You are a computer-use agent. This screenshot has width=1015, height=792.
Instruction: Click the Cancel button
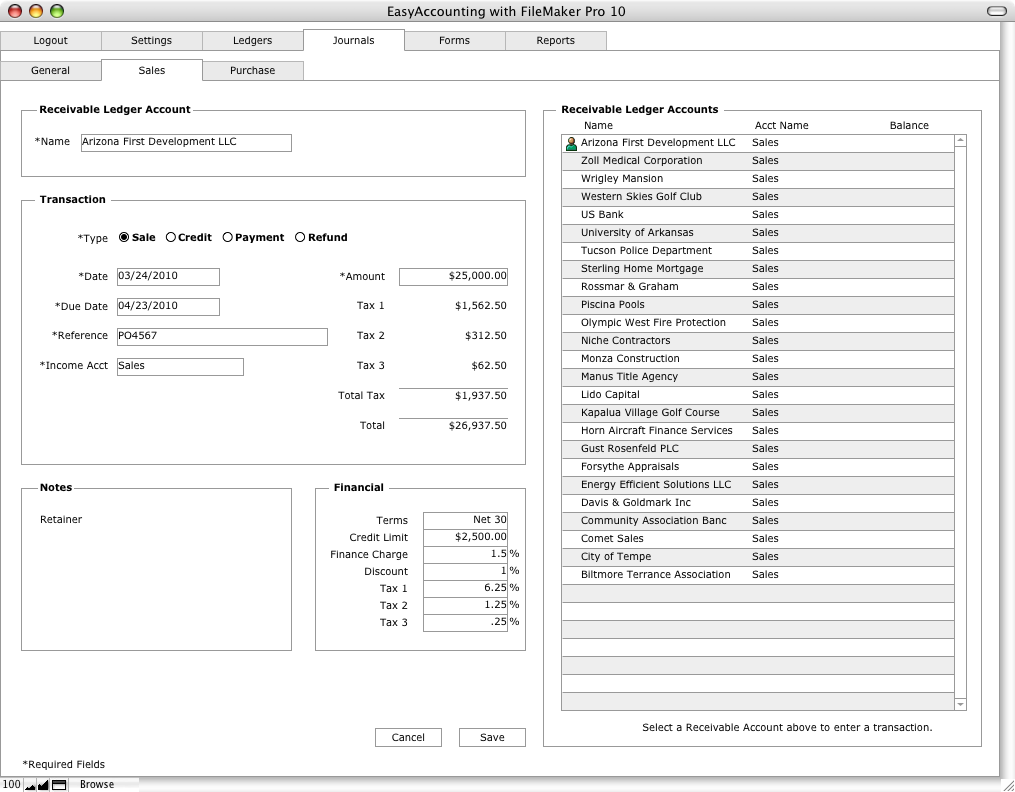point(408,738)
